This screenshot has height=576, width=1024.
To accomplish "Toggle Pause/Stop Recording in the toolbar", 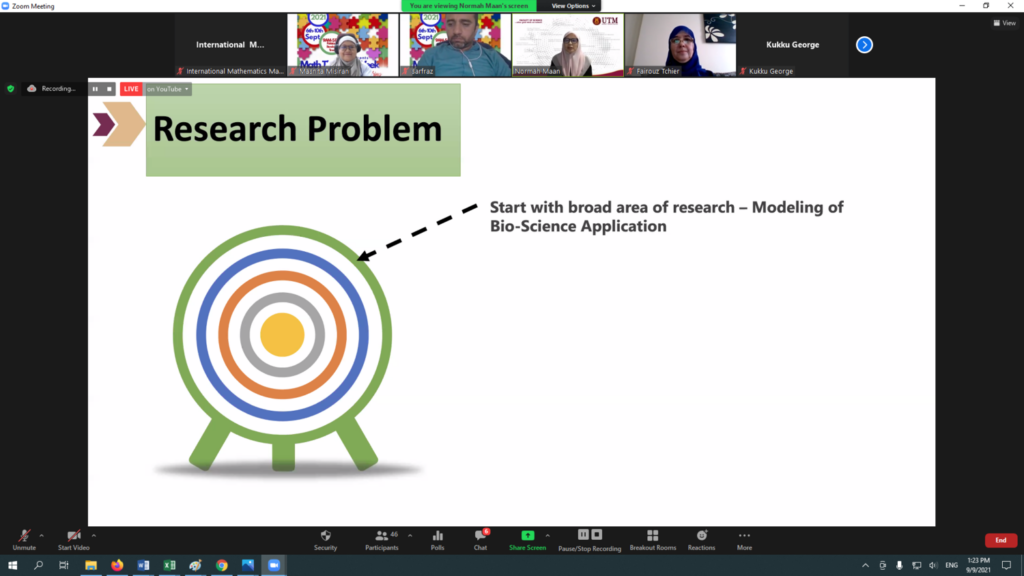I will click(x=590, y=539).
